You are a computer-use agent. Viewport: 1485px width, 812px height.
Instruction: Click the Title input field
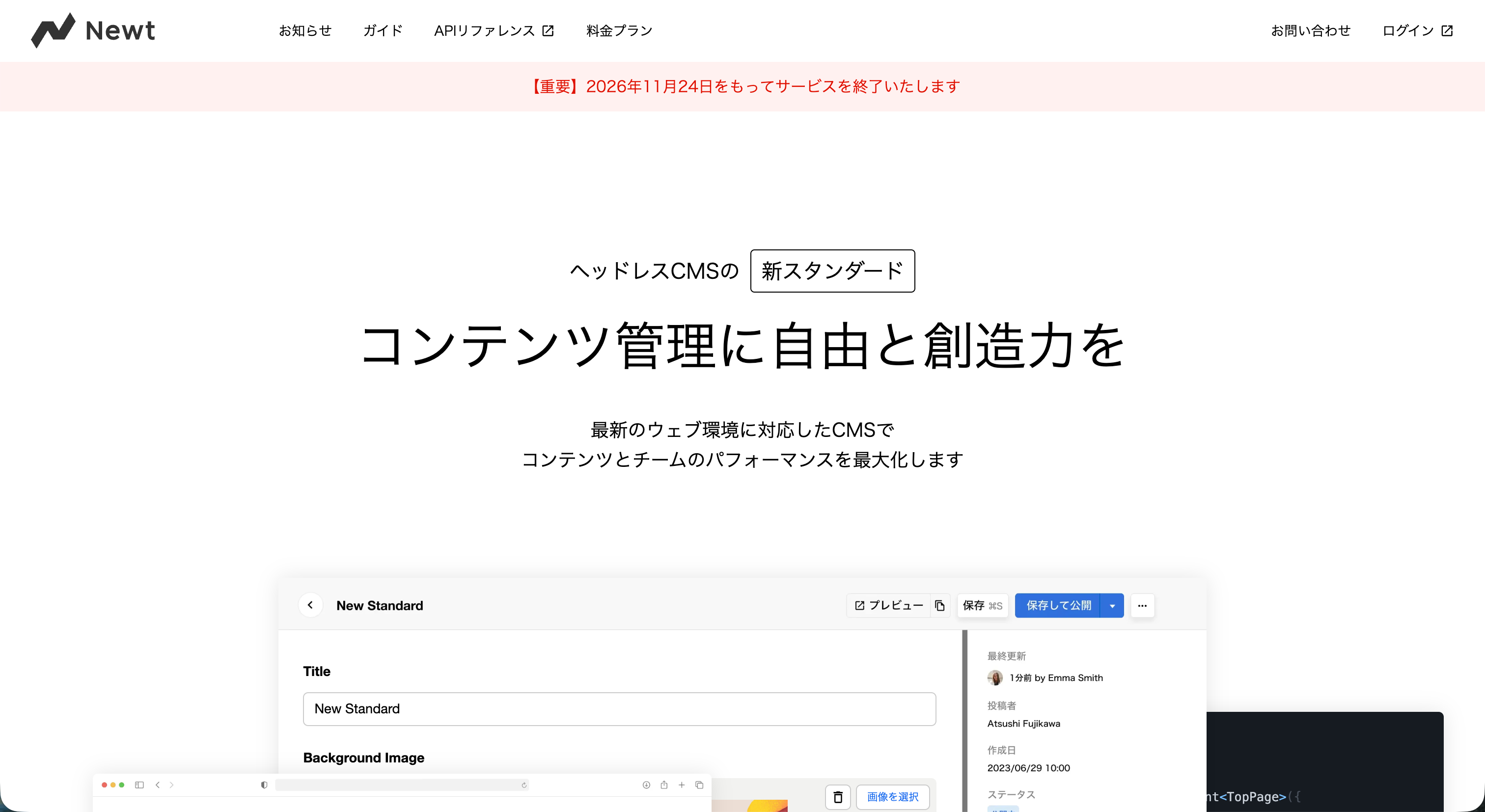point(619,709)
